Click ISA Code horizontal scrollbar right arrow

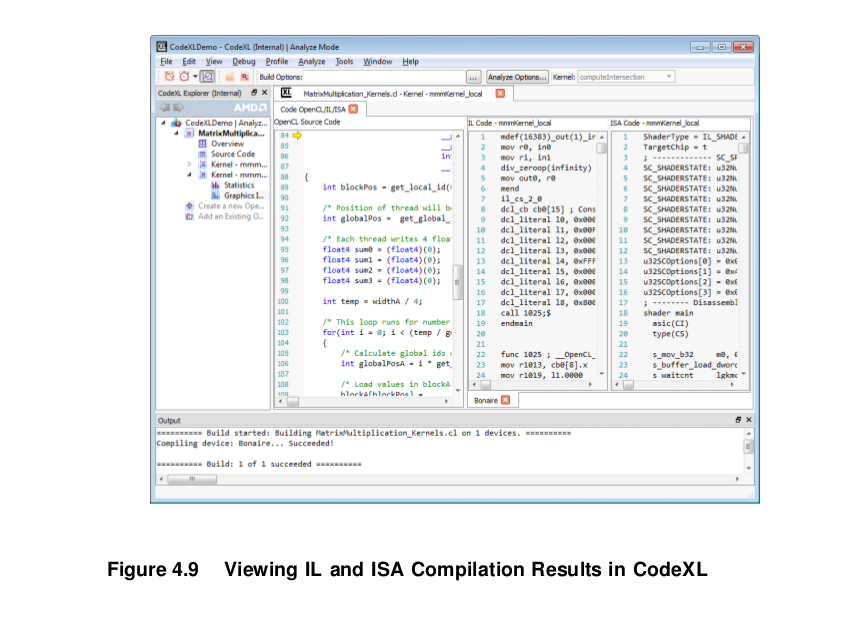click(732, 385)
